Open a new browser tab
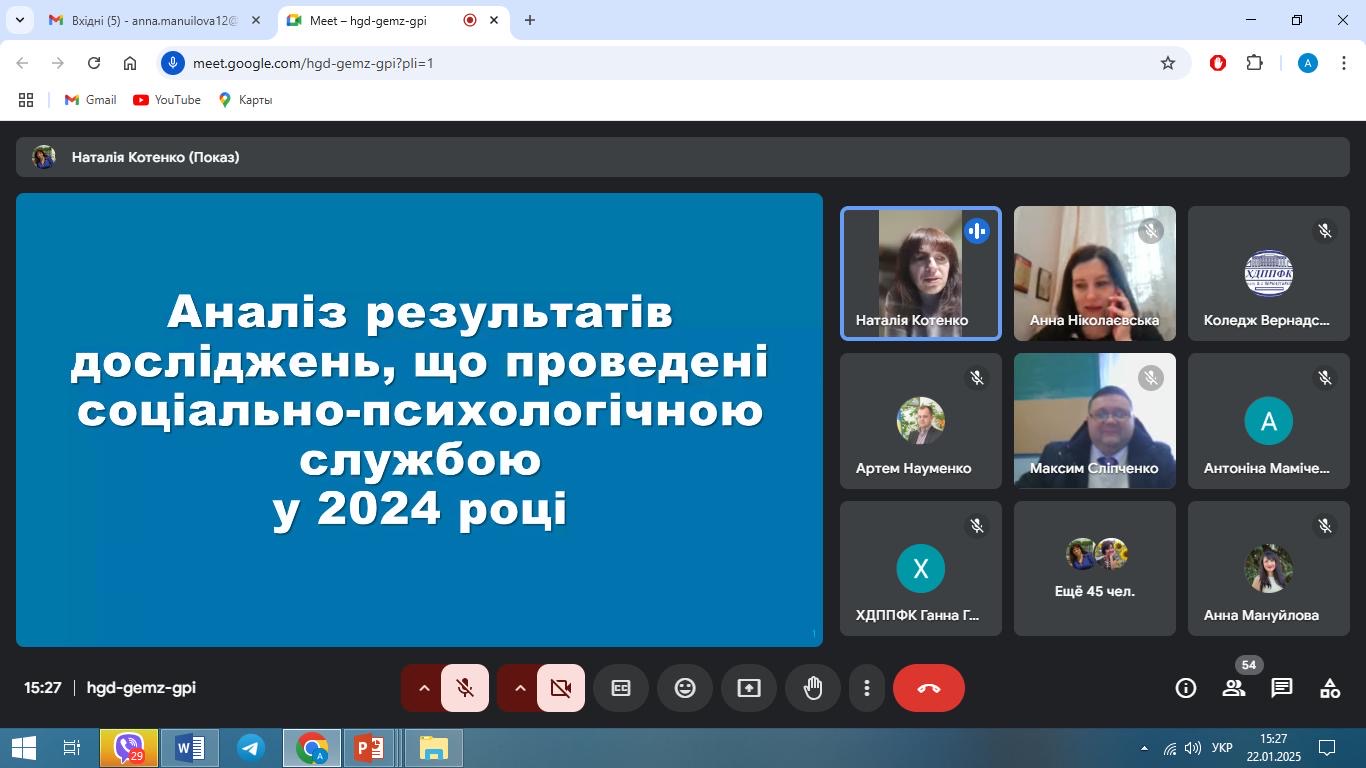The width and height of the screenshot is (1366, 768). (x=530, y=20)
